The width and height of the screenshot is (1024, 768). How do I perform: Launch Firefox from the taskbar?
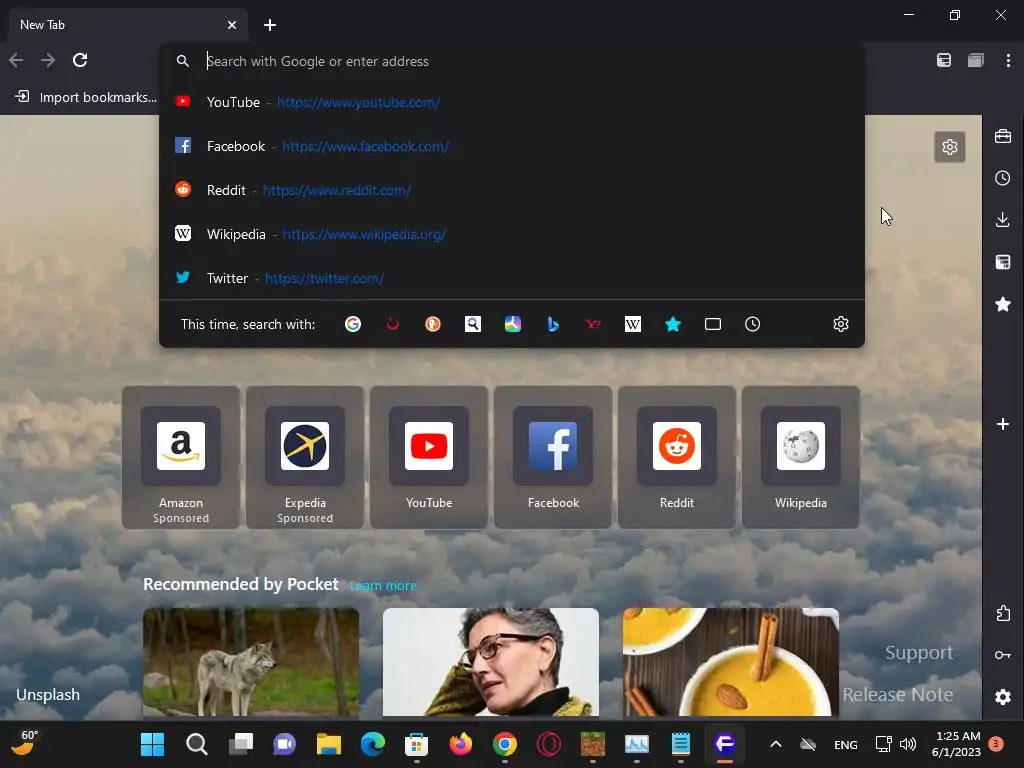pos(461,744)
